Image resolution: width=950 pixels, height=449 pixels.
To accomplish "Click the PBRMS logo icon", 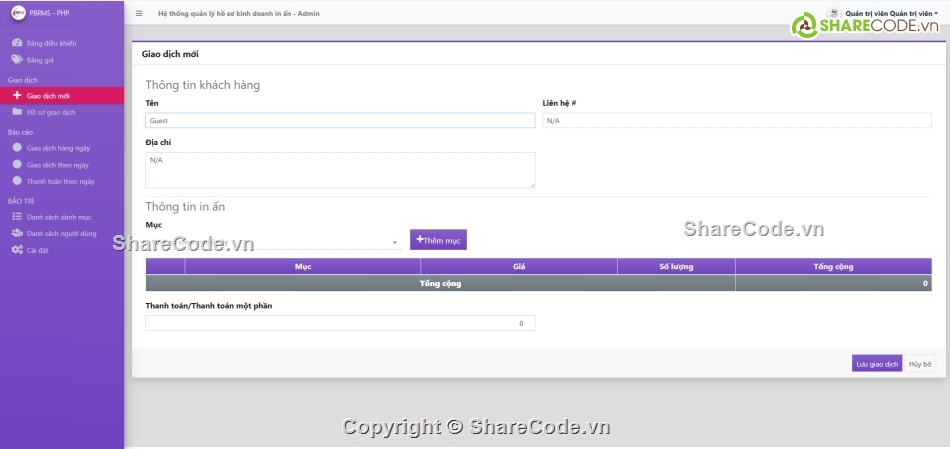I will click(17, 13).
